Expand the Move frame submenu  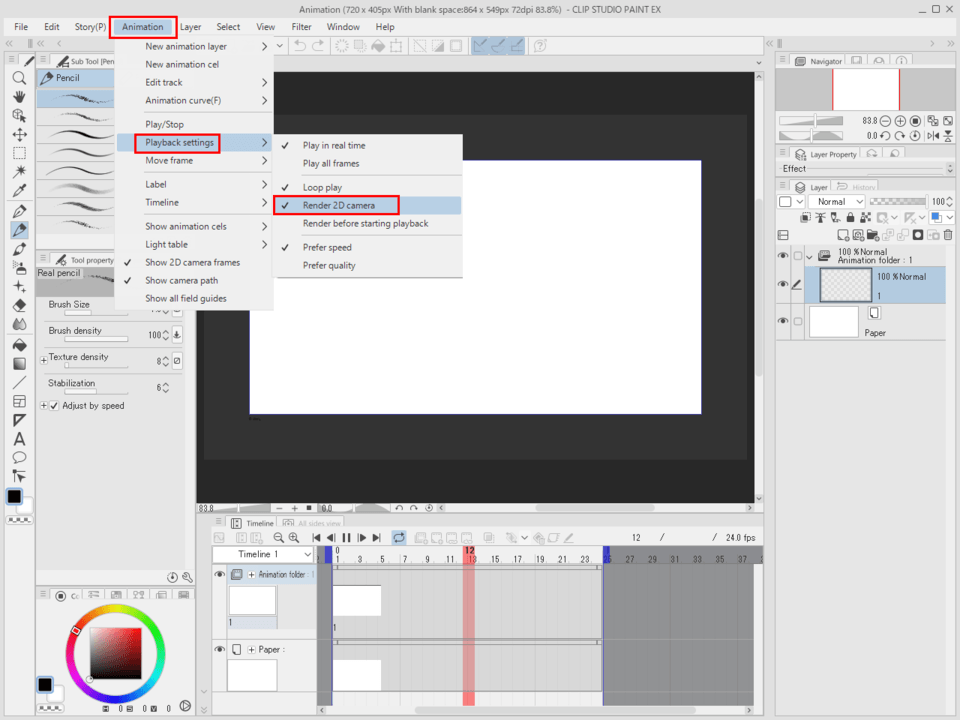194,160
